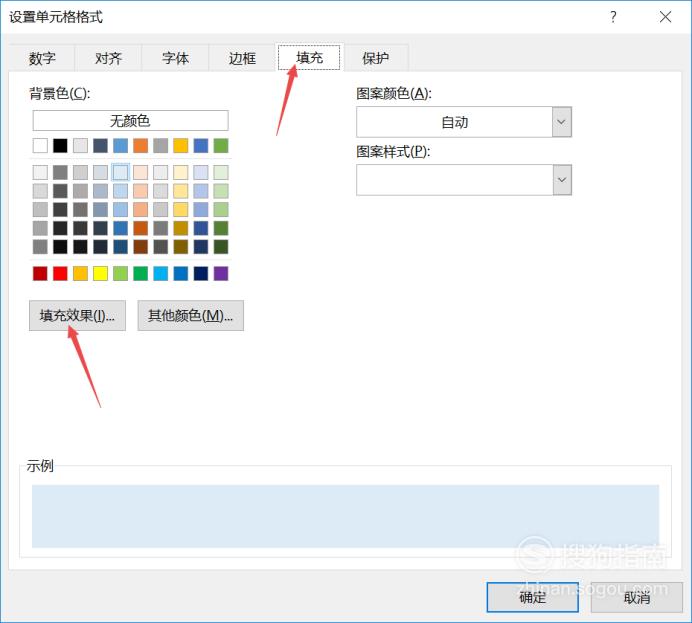
Task: Pick the bright red standard color
Action: click(x=60, y=274)
